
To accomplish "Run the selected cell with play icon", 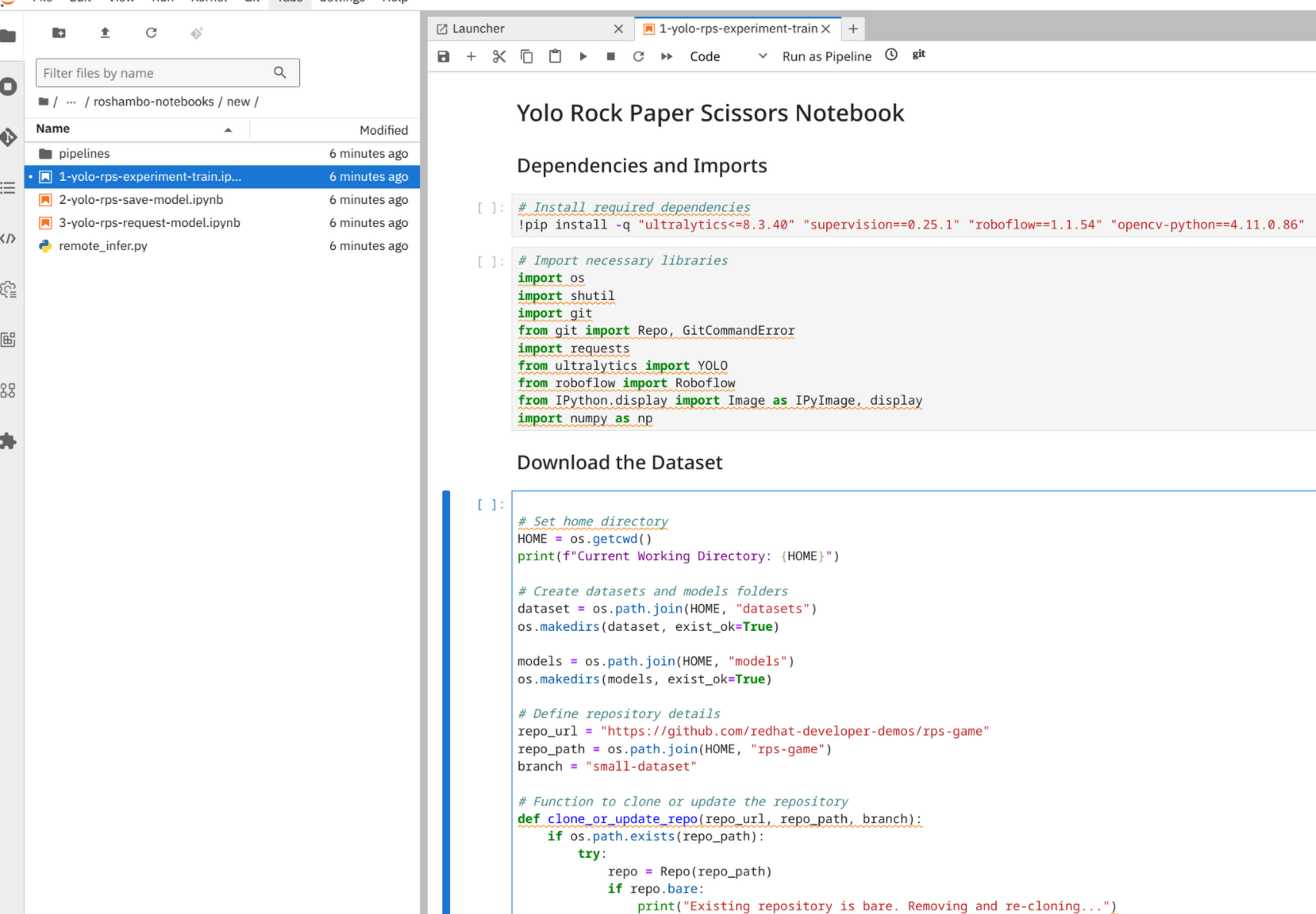I will click(583, 56).
